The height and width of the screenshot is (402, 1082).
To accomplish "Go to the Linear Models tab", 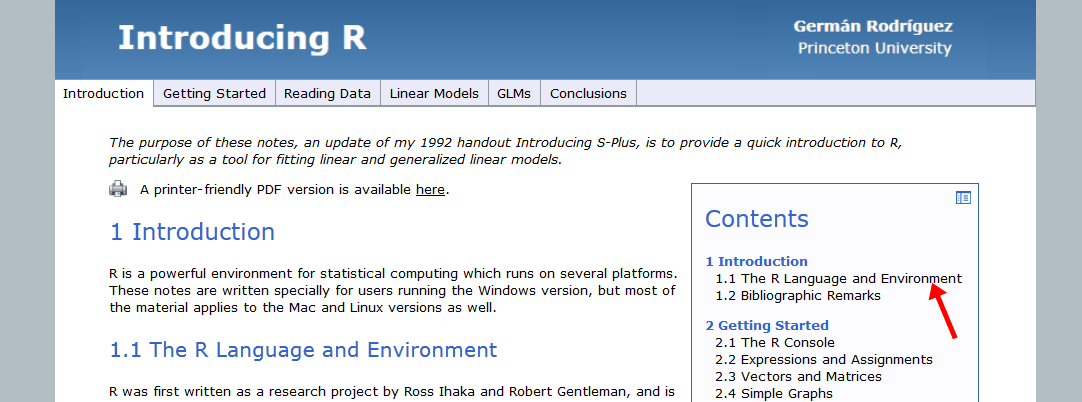I will coord(434,94).
